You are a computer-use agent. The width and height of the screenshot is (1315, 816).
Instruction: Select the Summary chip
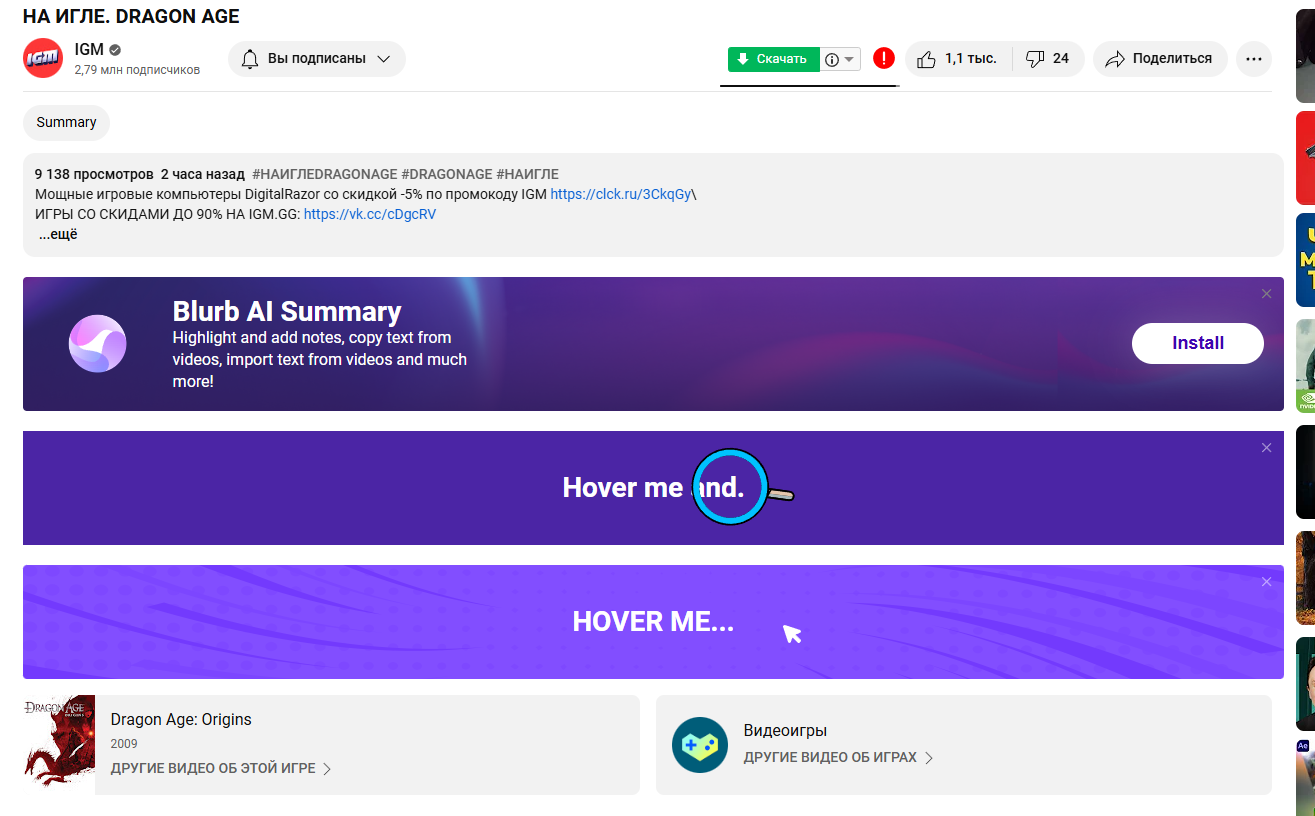pyautogui.click(x=66, y=123)
